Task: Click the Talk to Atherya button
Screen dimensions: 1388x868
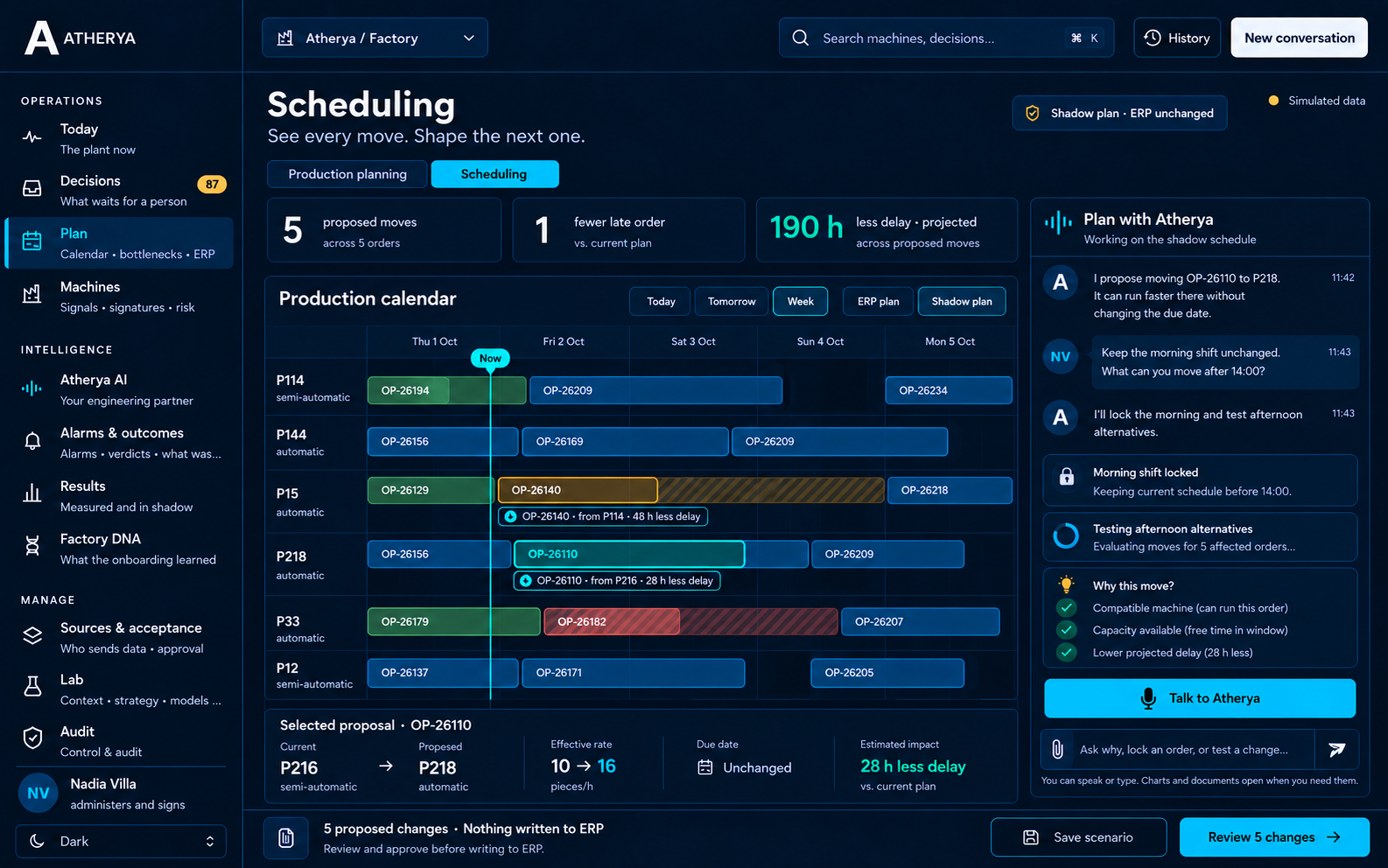Action: [x=1200, y=698]
